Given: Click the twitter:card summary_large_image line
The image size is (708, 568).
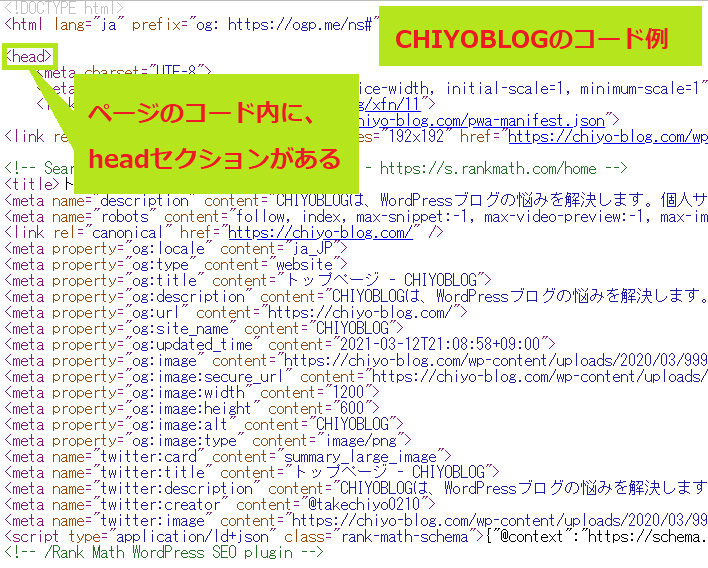Looking at the screenshot, I should point(228,456).
